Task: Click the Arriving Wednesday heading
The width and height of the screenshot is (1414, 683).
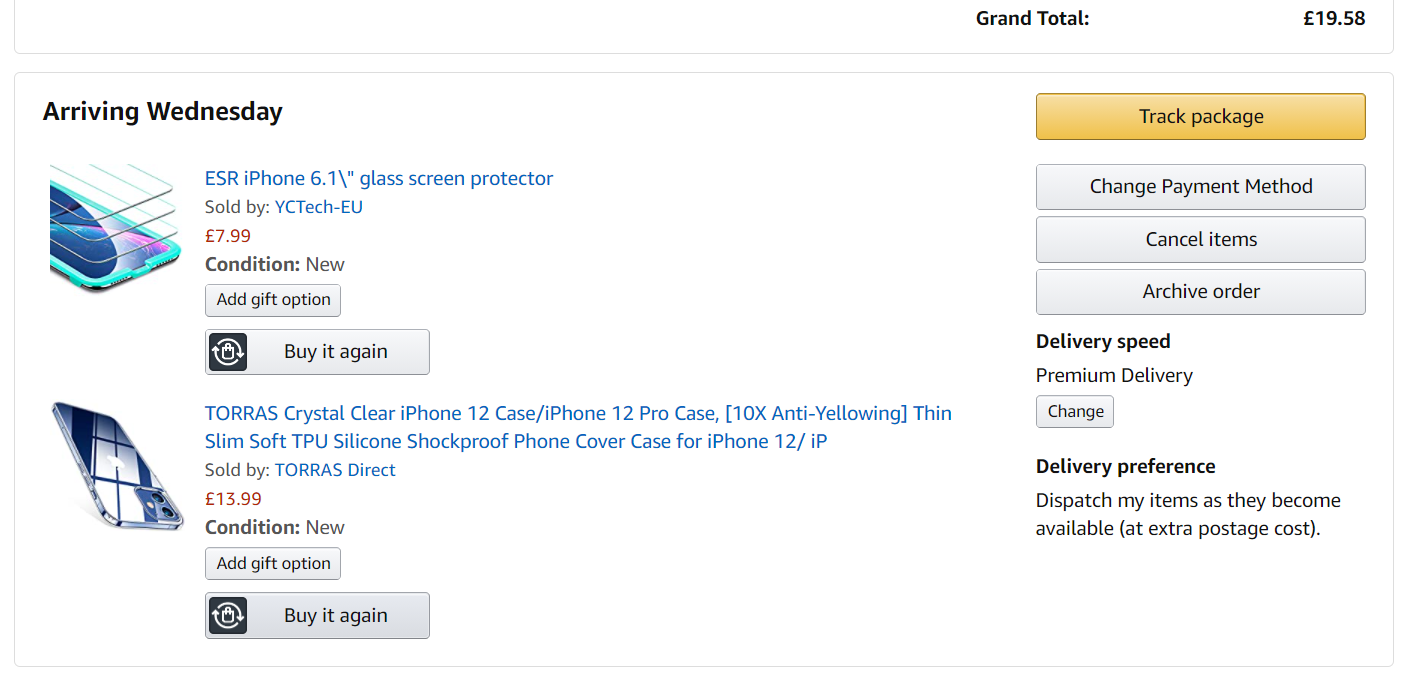Action: (x=163, y=112)
